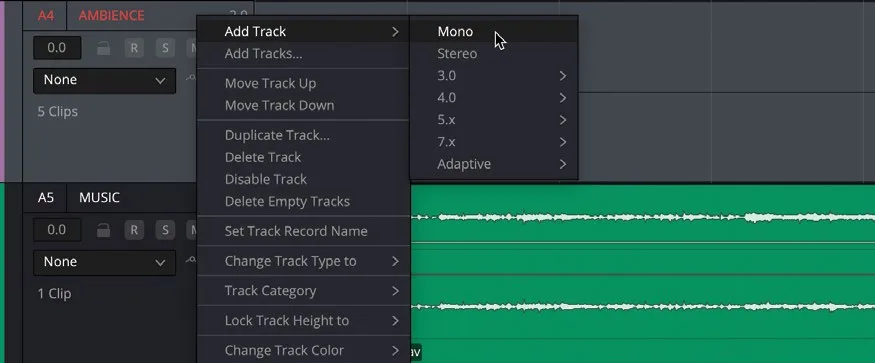Toggle lock icon on MUSIC track

click(x=103, y=230)
